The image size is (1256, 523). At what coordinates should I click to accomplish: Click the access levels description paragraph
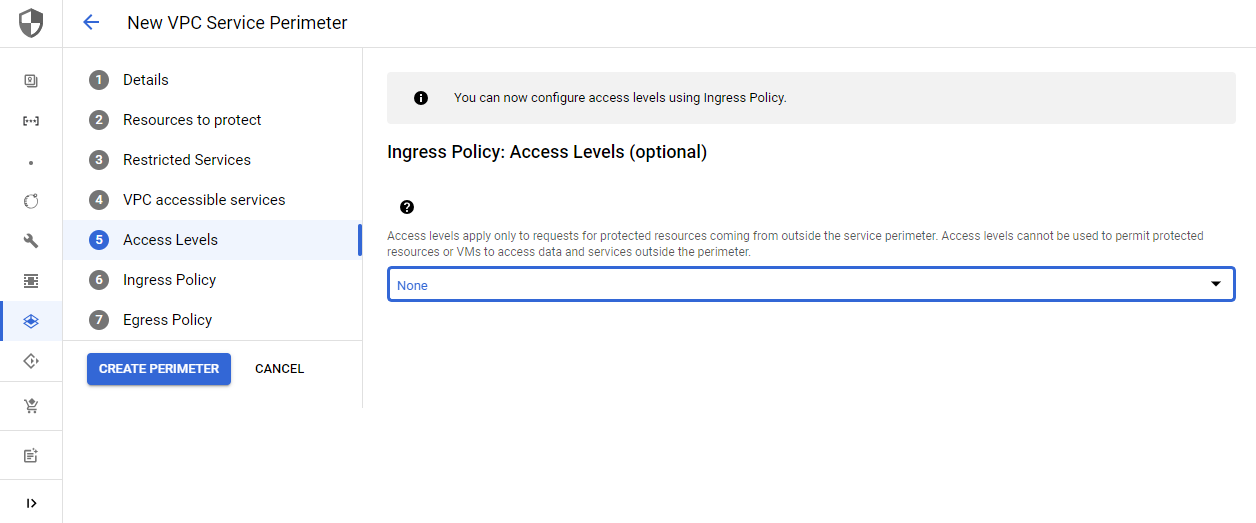(795, 244)
